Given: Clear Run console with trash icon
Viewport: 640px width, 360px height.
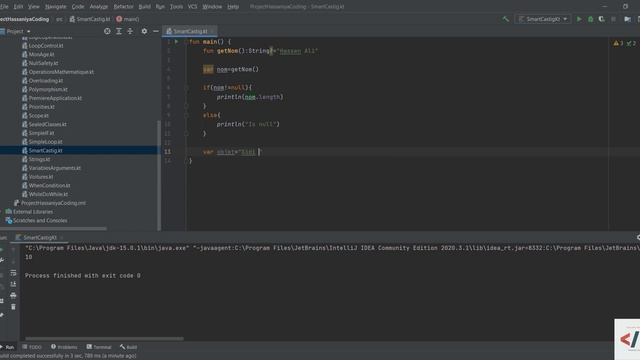Looking at the screenshot, I should (13, 307).
